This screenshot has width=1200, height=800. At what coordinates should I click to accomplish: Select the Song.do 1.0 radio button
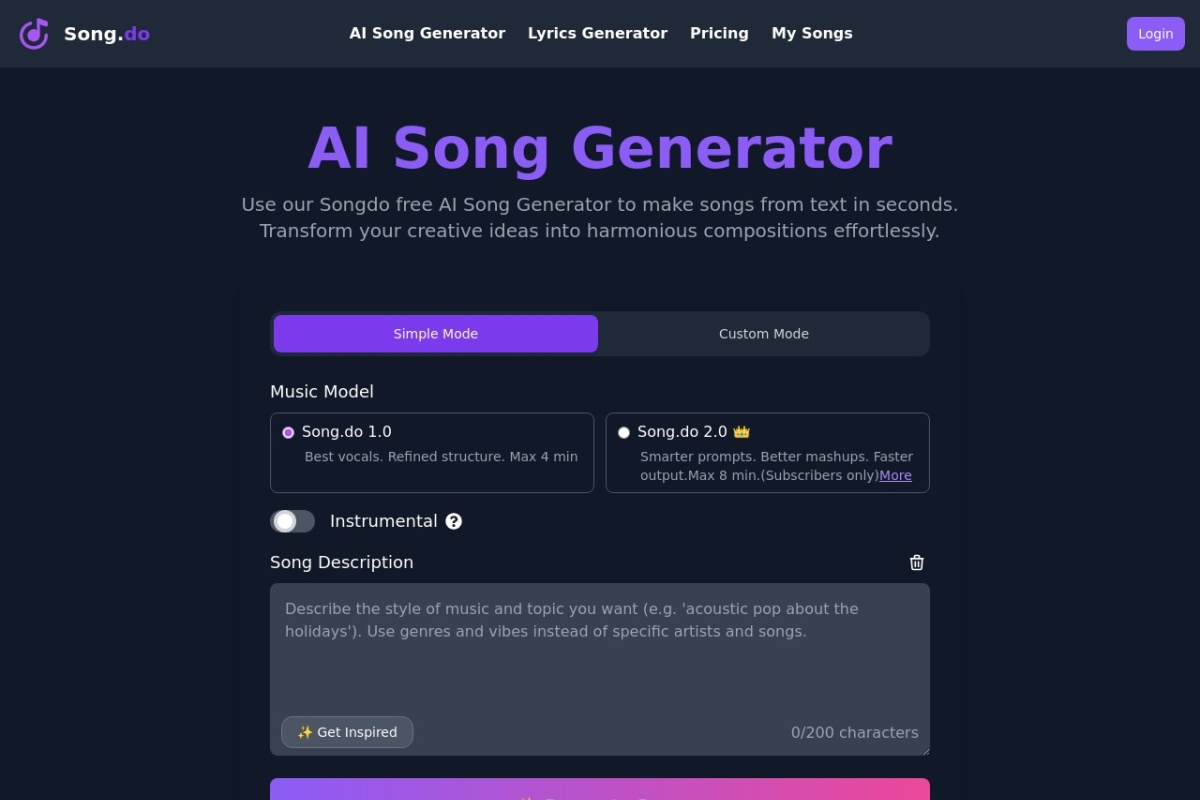pyautogui.click(x=289, y=432)
